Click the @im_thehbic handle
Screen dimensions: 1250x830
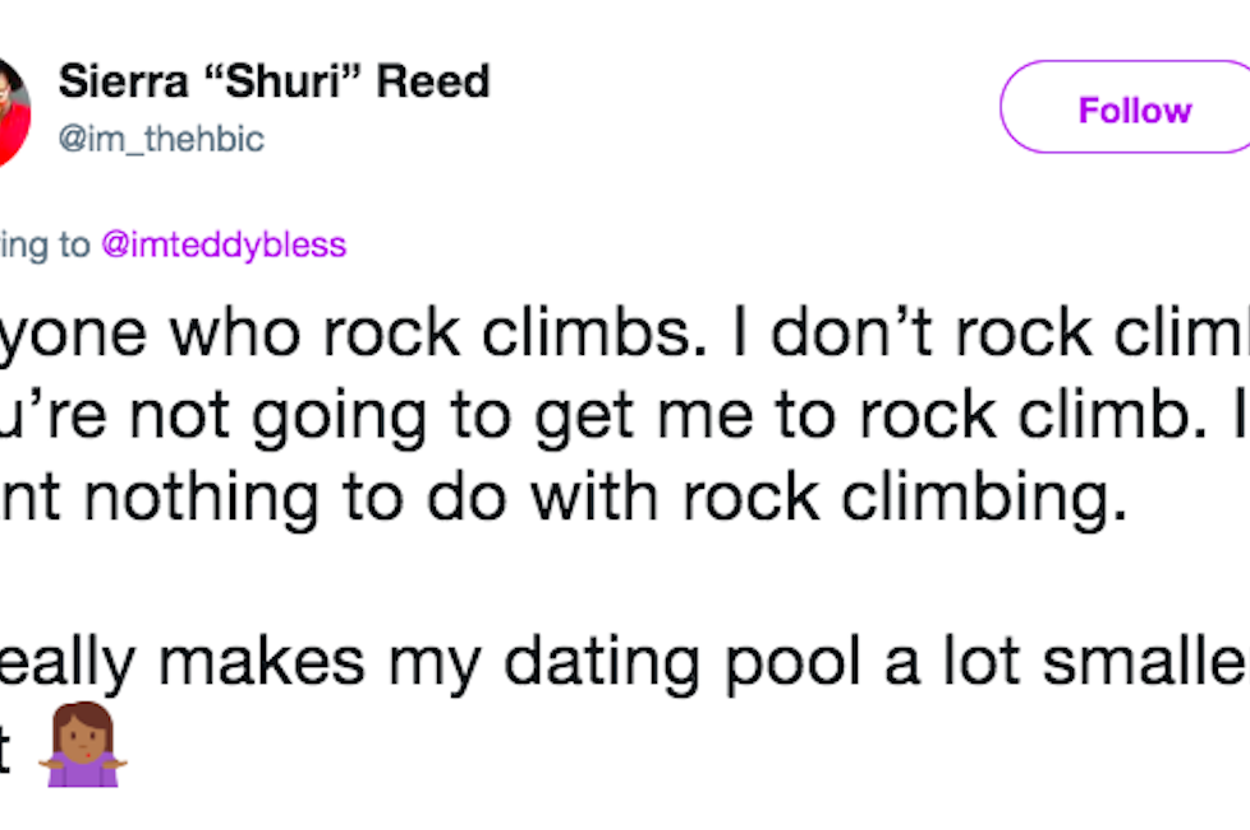click(161, 139)
